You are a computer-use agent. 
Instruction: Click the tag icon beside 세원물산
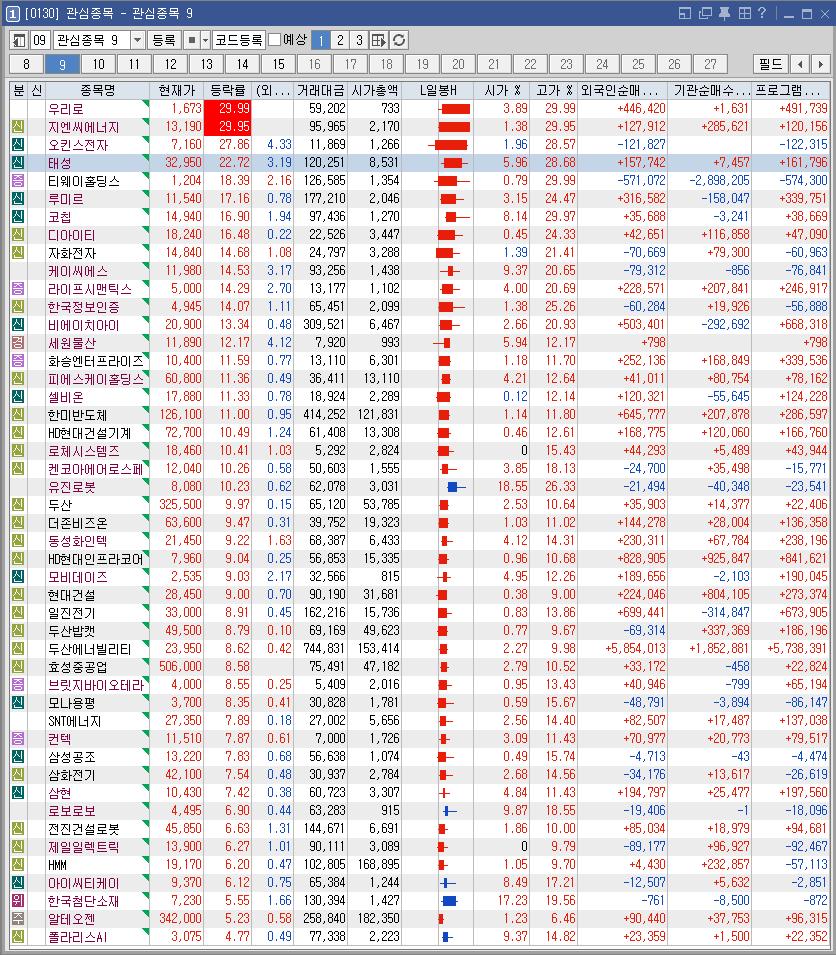point(18,343)
